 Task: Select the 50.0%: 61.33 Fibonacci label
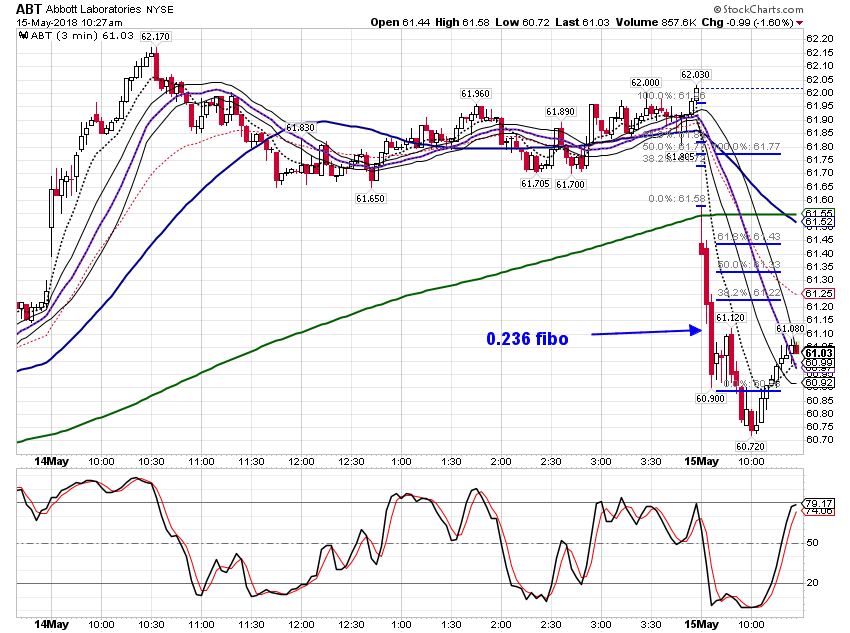click(749, 265)
